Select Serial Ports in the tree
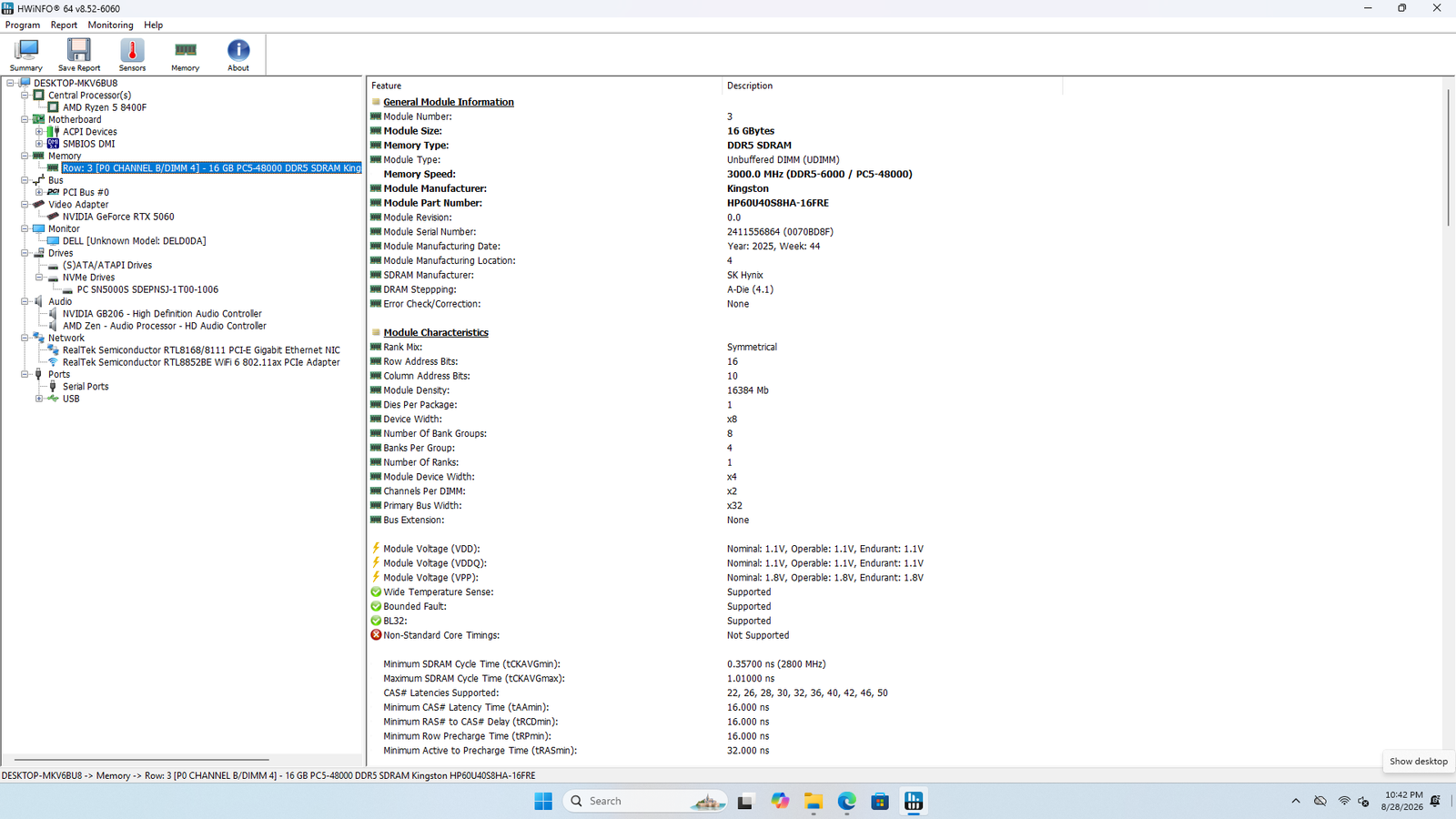This screenshot has width=1456, height=819. point(86,387)
